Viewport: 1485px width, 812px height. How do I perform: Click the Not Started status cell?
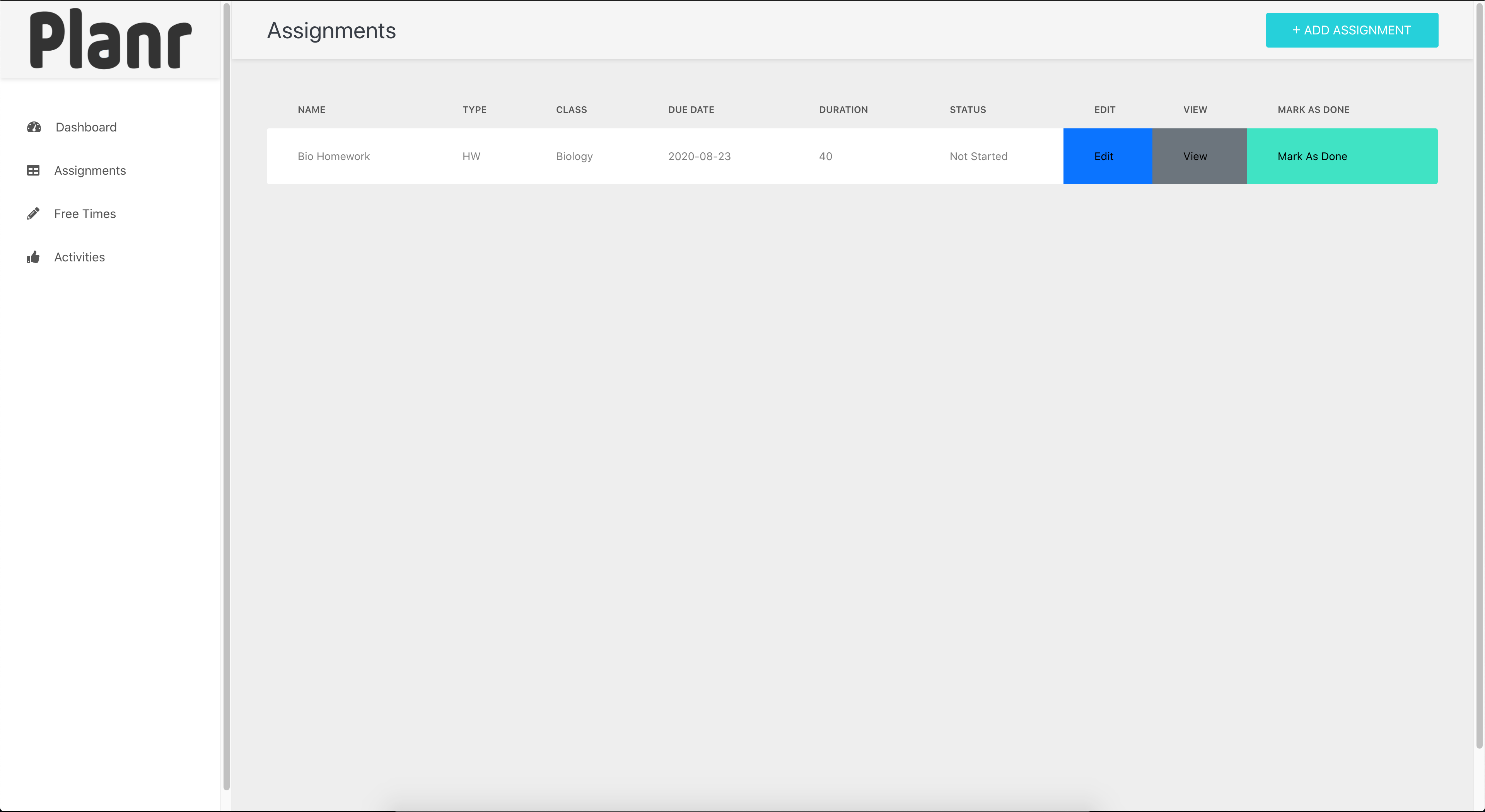coord(978,156)
